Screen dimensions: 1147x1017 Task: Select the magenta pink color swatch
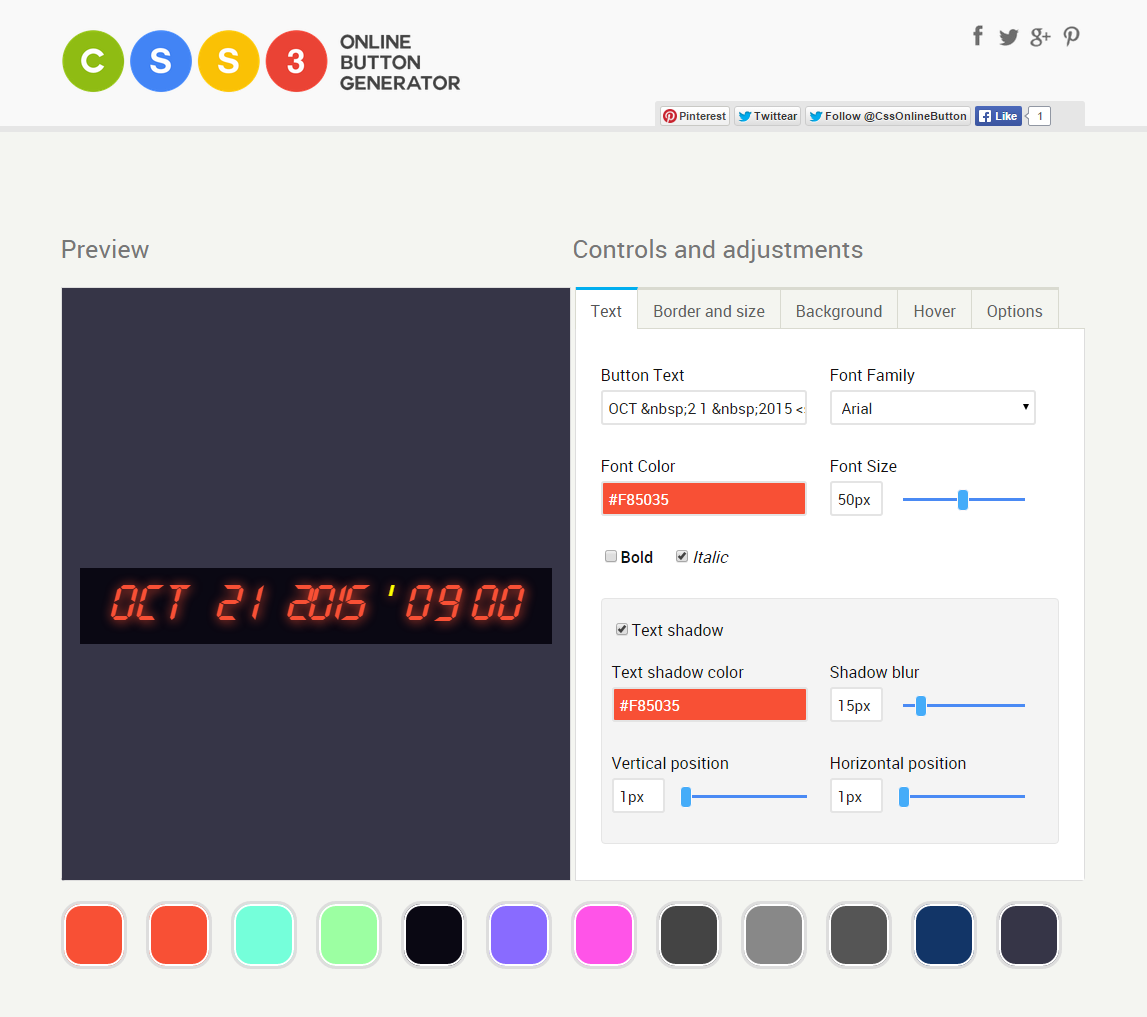coord(603,935)
